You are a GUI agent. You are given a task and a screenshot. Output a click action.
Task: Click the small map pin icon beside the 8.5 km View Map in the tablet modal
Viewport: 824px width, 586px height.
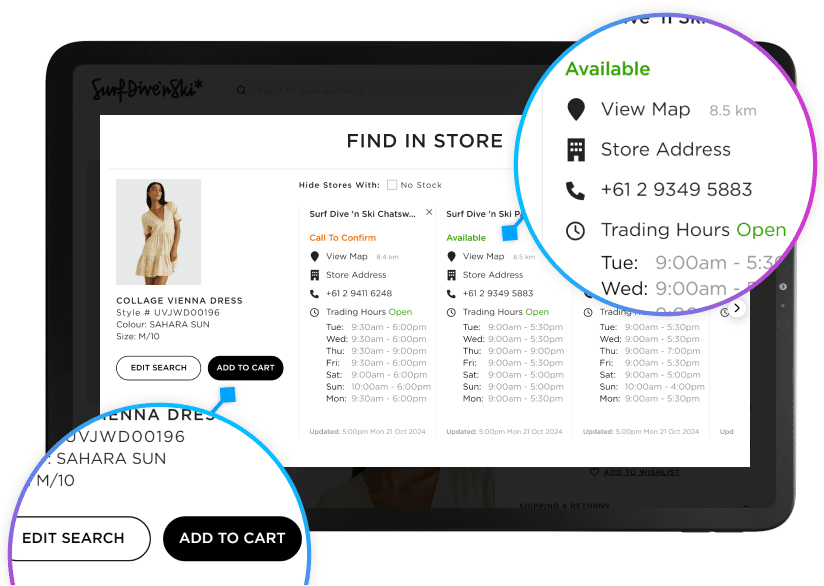click(x=451, y=256)
